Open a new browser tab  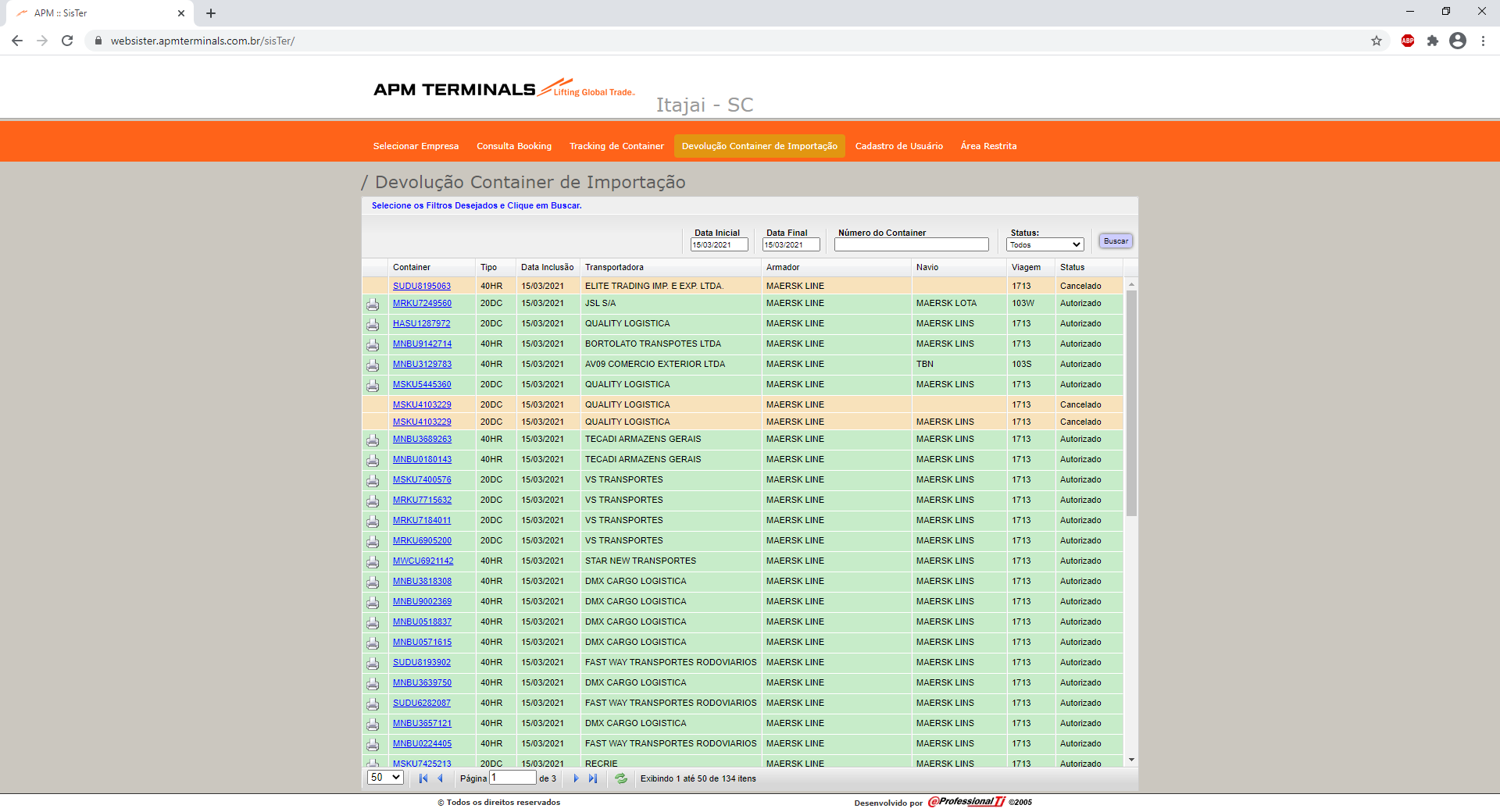[211, 13]
